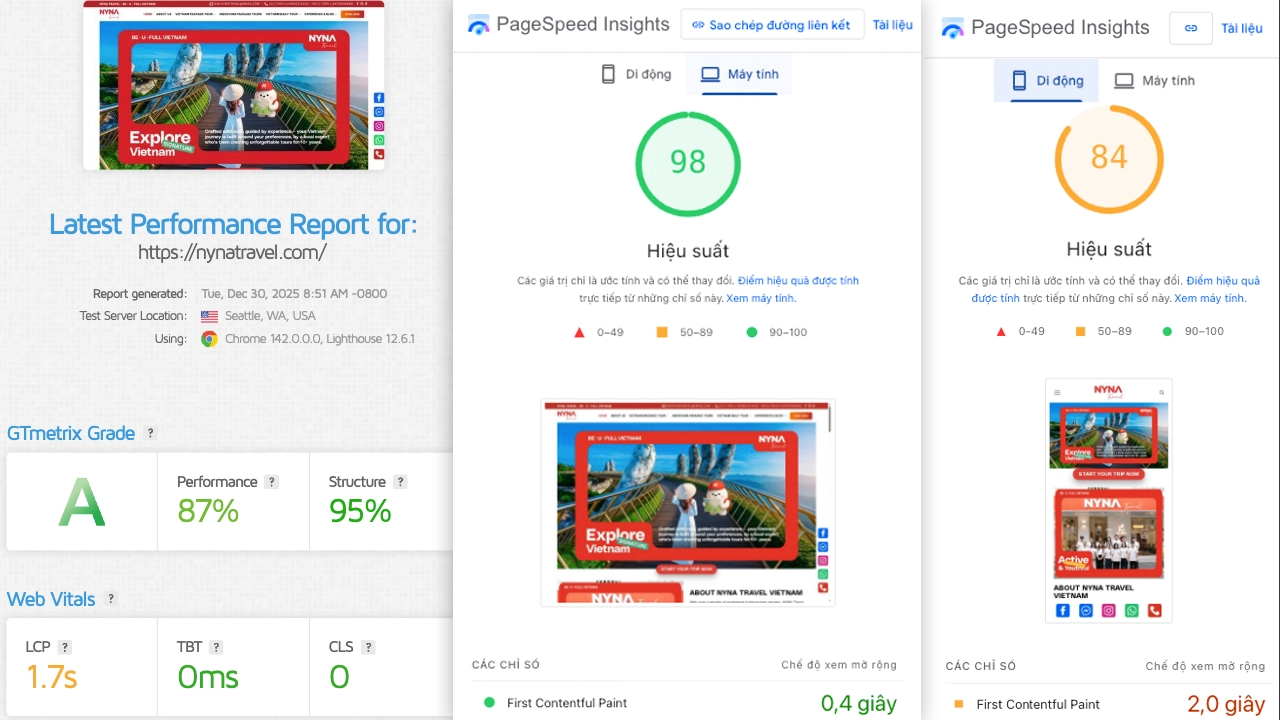
Task: Click the 98 performance score gauge
Action: 687,163
